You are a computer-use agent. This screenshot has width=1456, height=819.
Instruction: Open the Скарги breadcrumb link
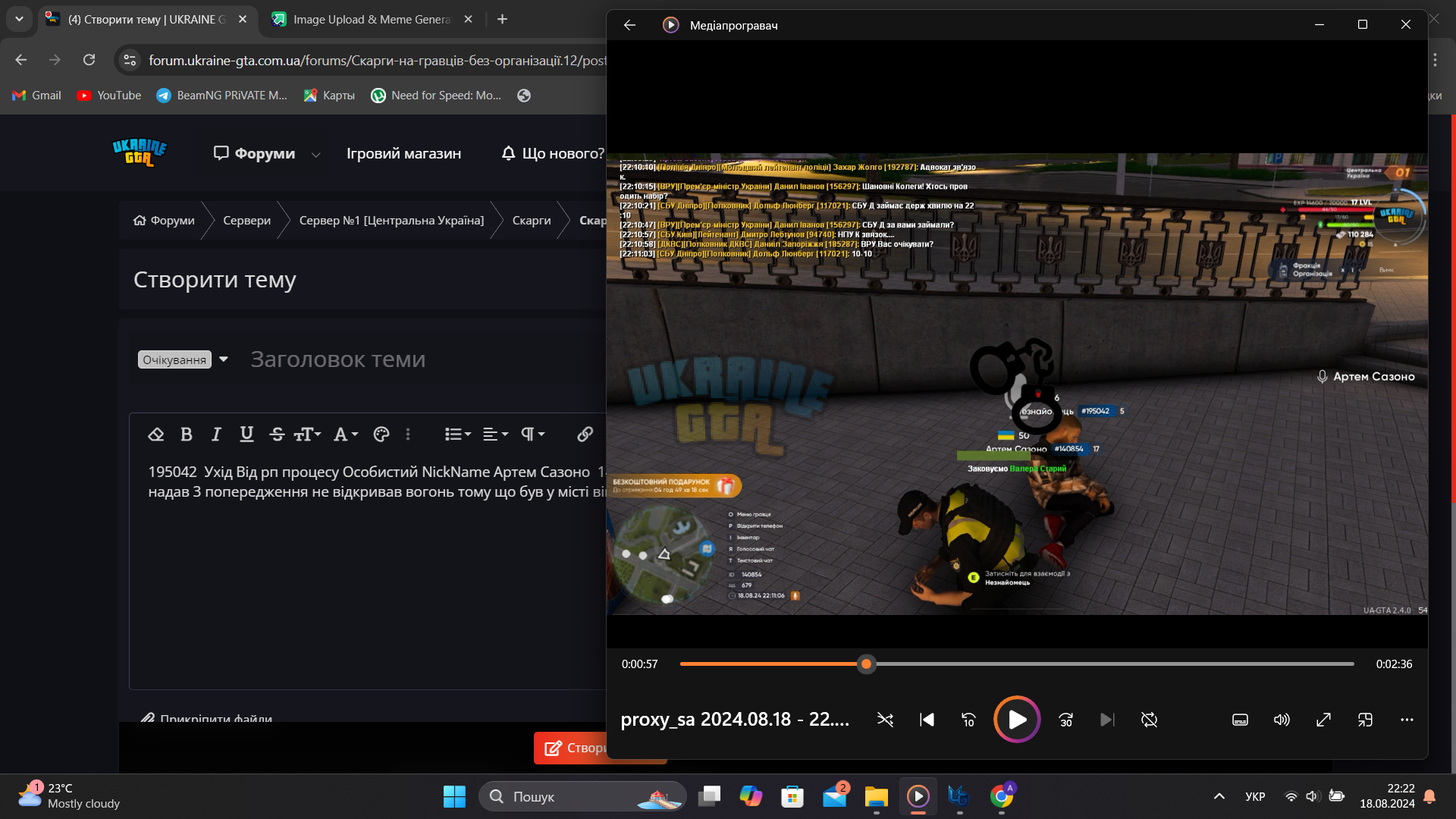click(532, 221)
